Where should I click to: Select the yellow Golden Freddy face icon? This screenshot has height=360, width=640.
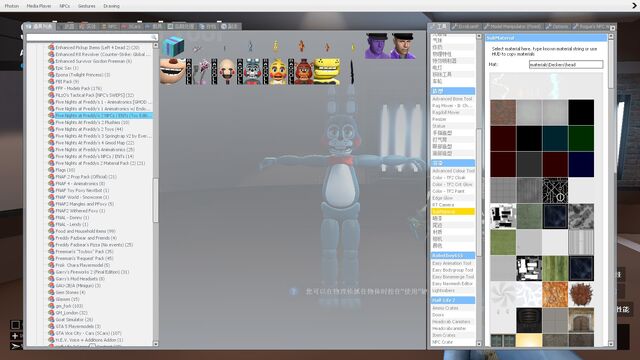pyautogui.click(x=327, y=71)
